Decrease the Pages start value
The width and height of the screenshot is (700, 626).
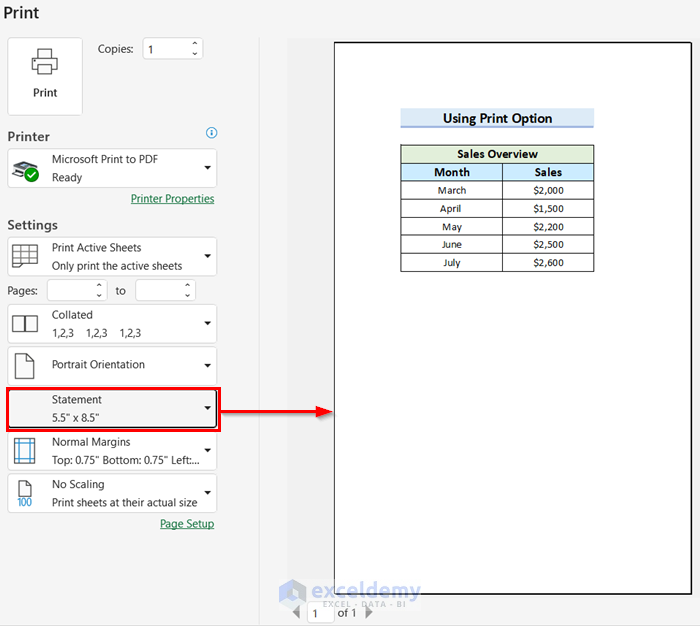(99, 296)
